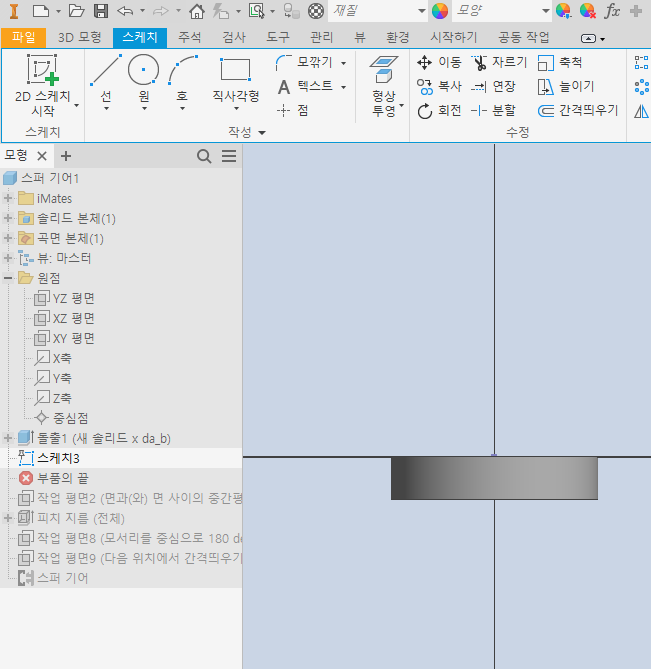Open the color wheel appearance icon
651x669 pixels.
(440, 11)
